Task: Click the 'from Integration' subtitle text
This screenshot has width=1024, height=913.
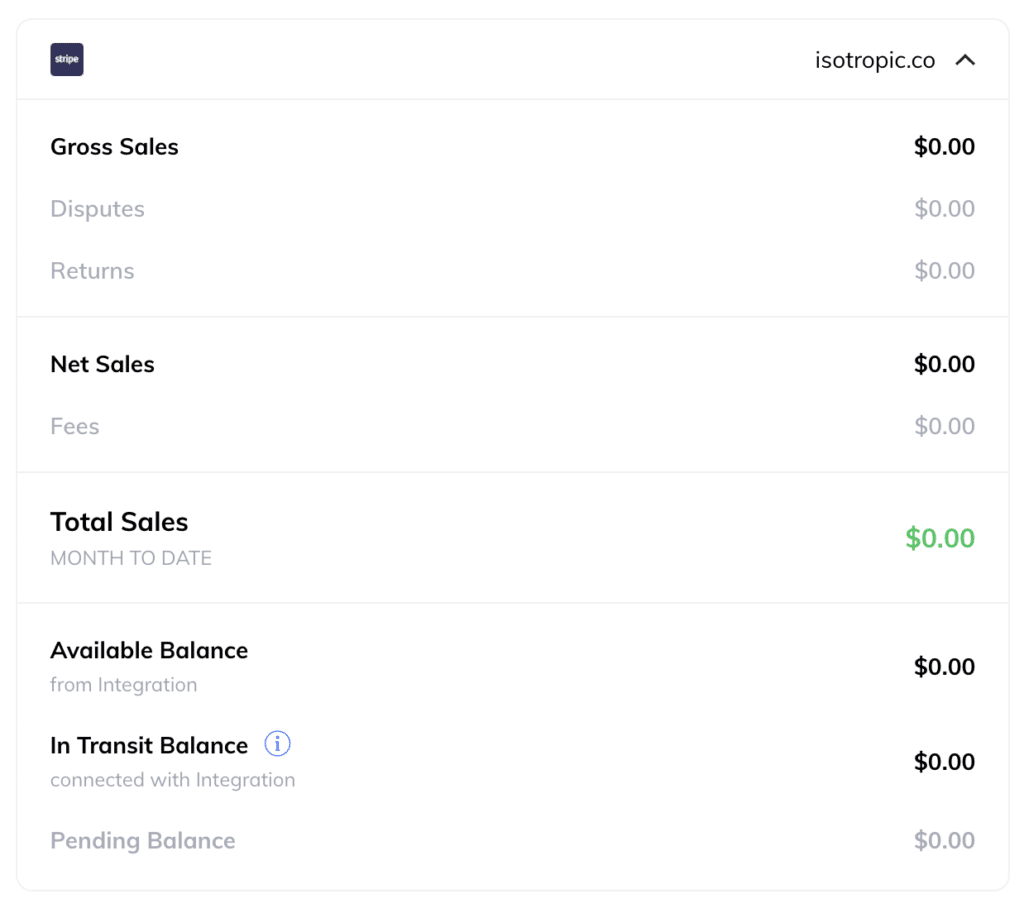Action: (x=123, y=684)
